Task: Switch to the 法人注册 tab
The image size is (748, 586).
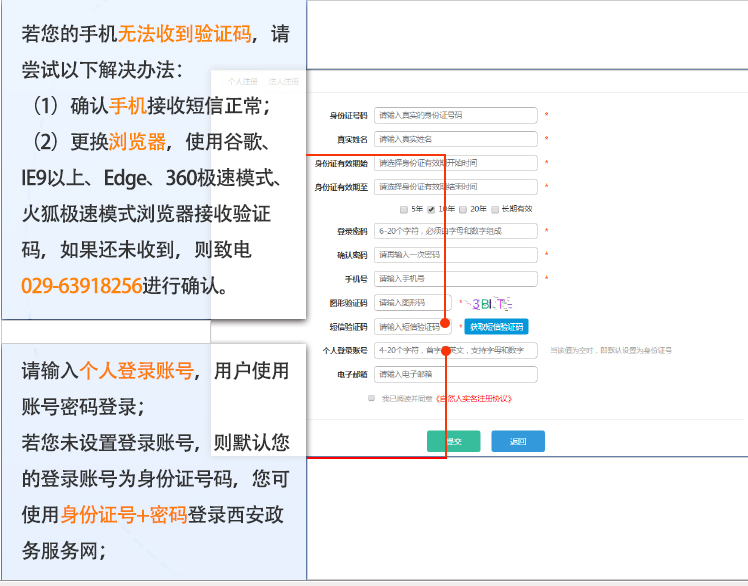Action: (284, 81)
